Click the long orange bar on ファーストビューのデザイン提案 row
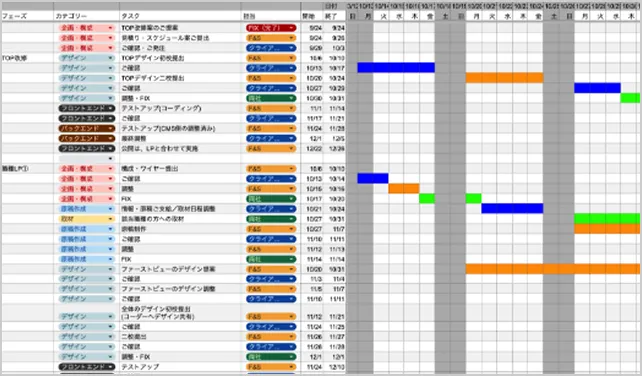The height and width of the screenshot is (376, 642). pyautogui.click(x=553, y=269)
